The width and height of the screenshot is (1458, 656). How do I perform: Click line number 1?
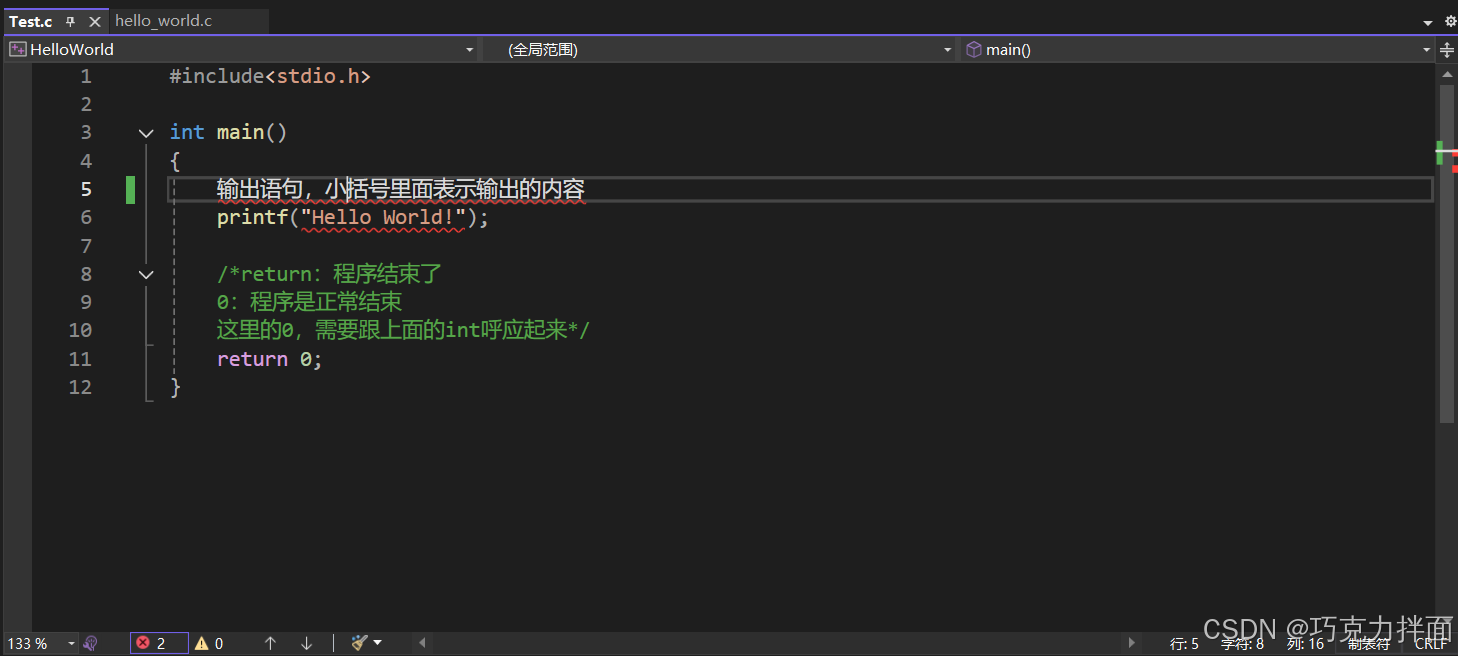coord(86,76)
